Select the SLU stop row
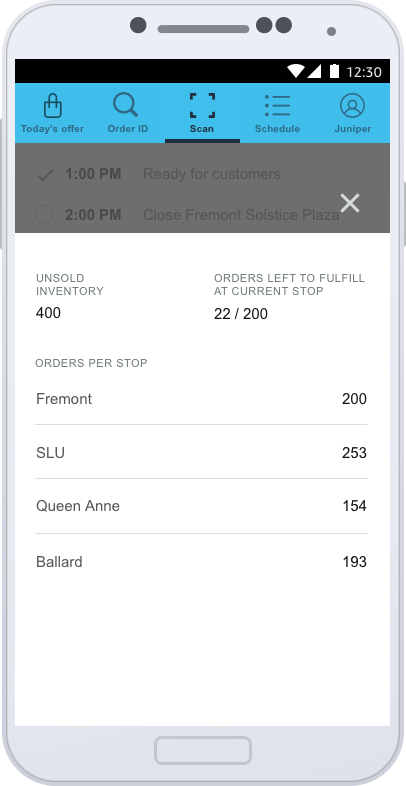 (x=201, y=452)
